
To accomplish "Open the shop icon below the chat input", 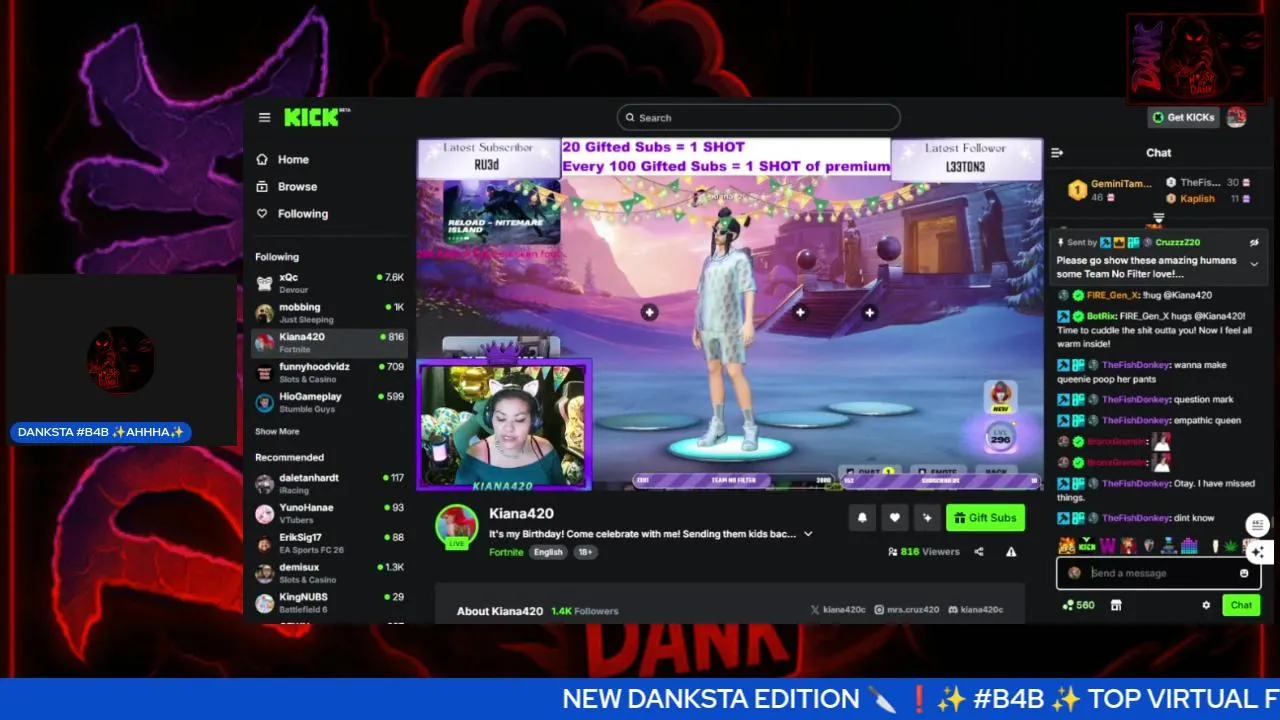I will pos(1116,605).
